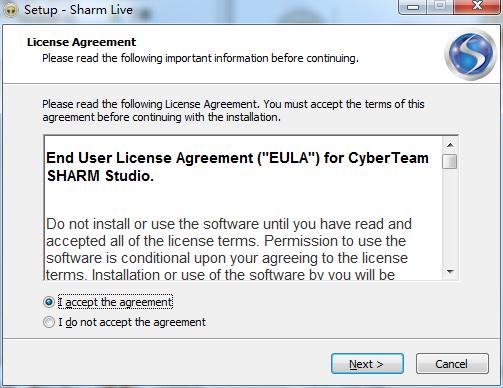Minimize the Setup window
503x388 pixels.
(x=412, y=7)
